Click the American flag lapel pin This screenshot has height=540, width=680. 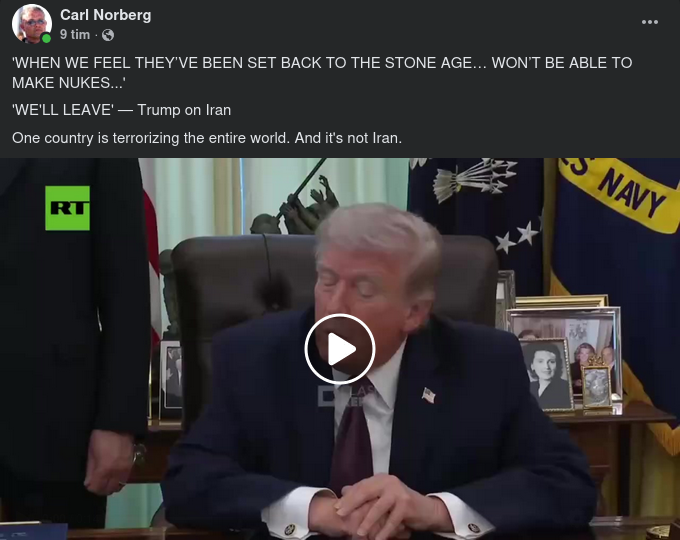click(428, 395)
